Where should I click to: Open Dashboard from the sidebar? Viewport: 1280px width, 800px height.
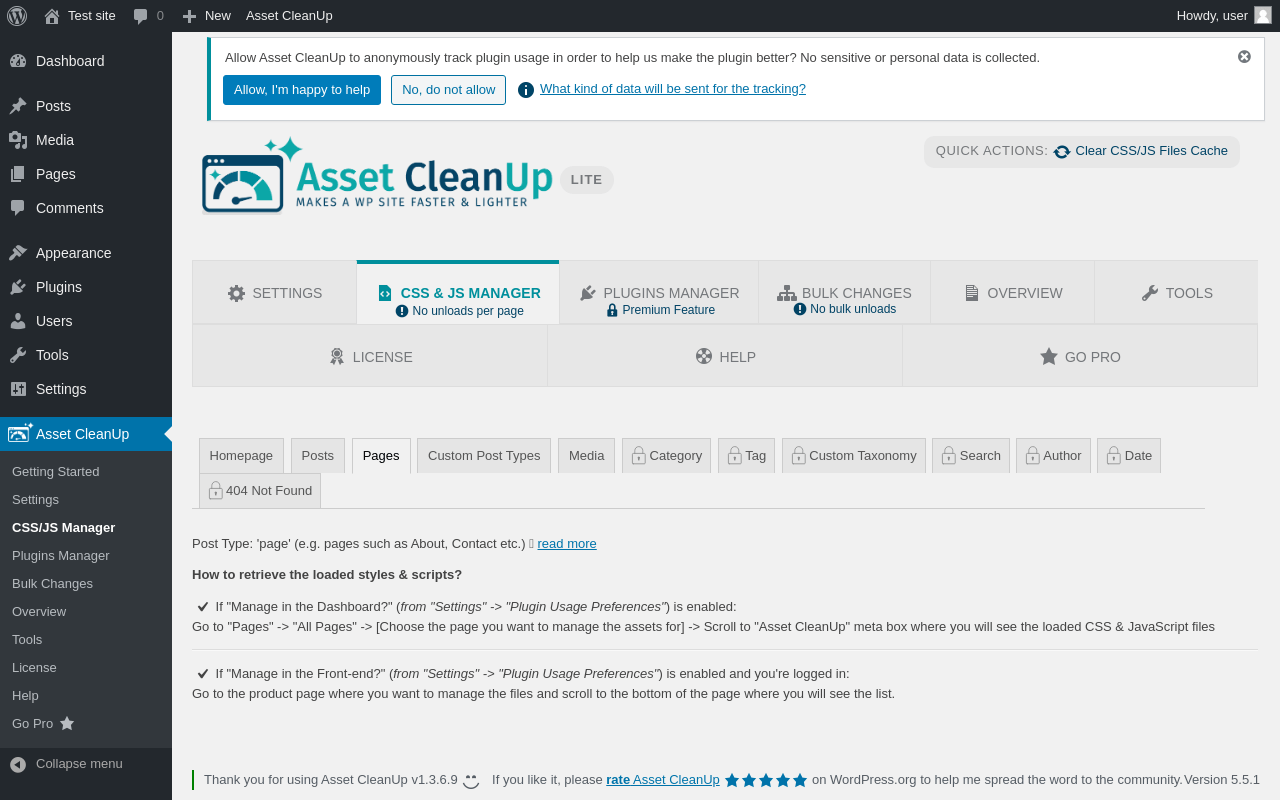[86, 61]
